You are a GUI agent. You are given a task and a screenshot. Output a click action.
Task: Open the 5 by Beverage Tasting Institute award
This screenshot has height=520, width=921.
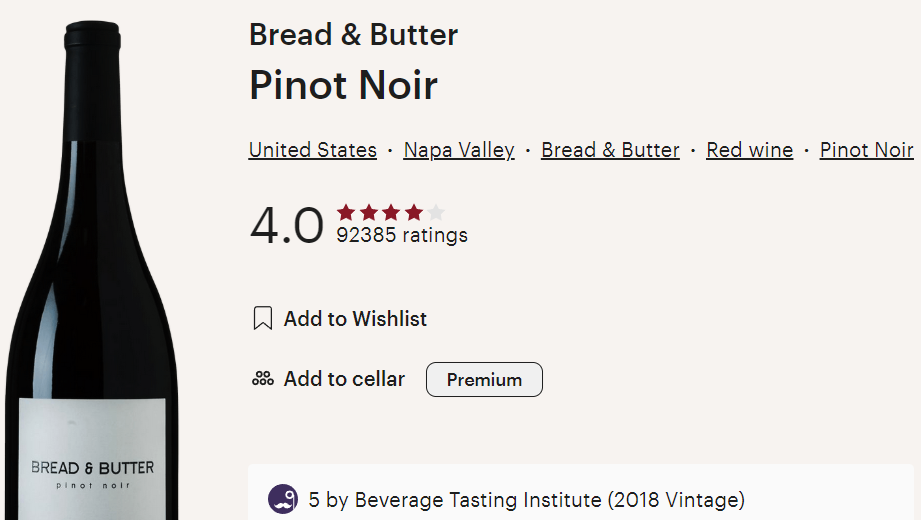point(526,499)
